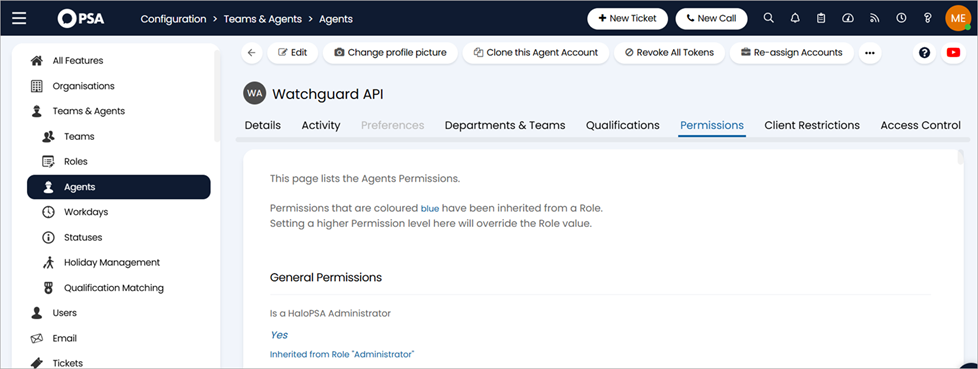This screenshot has width=978, height=369.
Task: Switch to the Details tab
Action: 263,125
